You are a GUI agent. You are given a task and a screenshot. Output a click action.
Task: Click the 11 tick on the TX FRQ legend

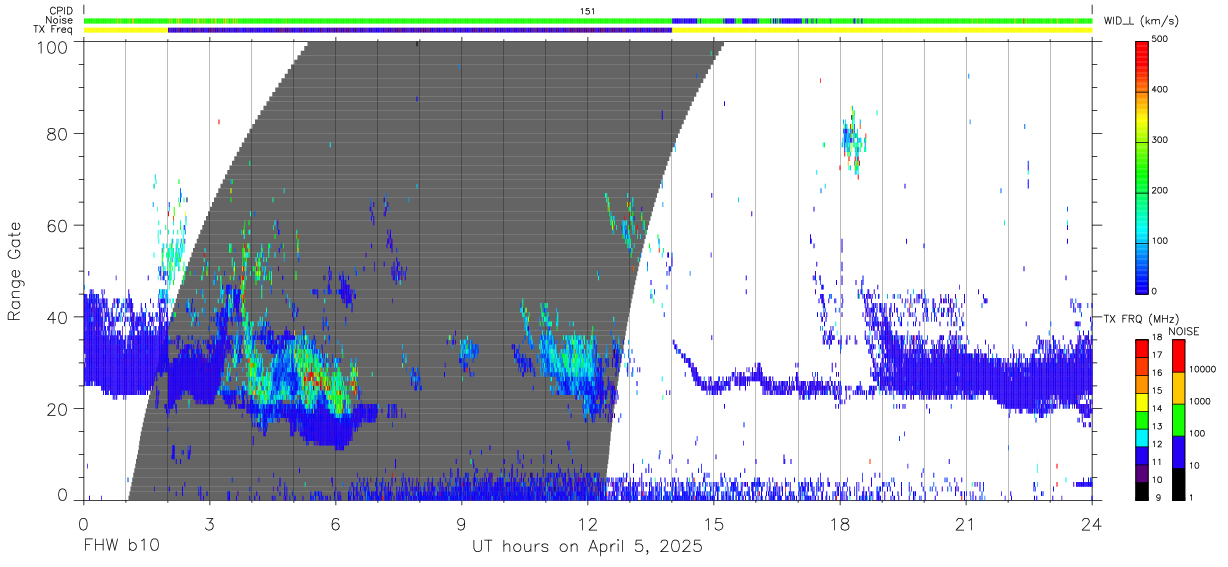[x=1157, y=461]
